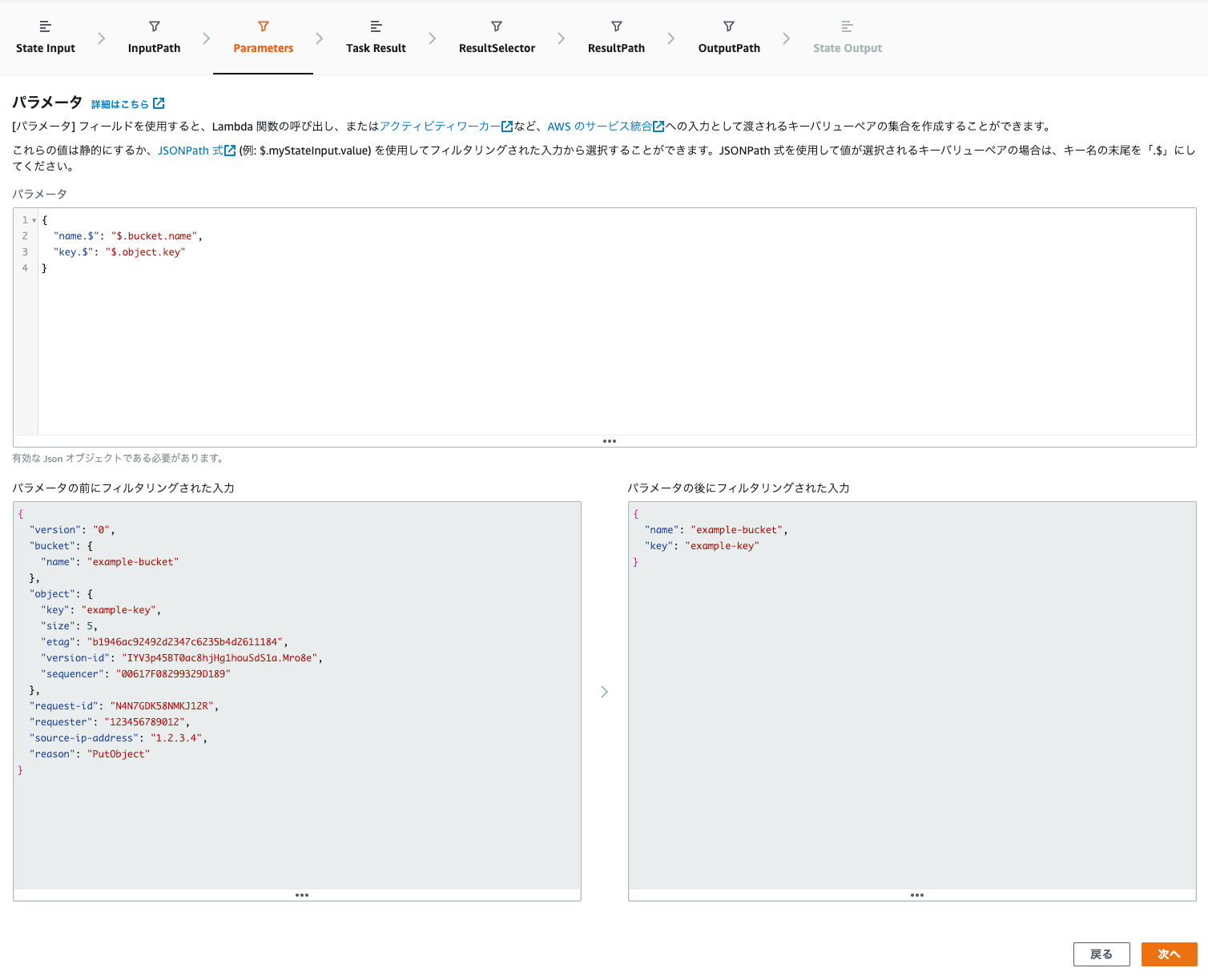Screen dimensions: 1208x980
Task: Click external link icon beside 詳細はこちら
Action: click(159, 103)
